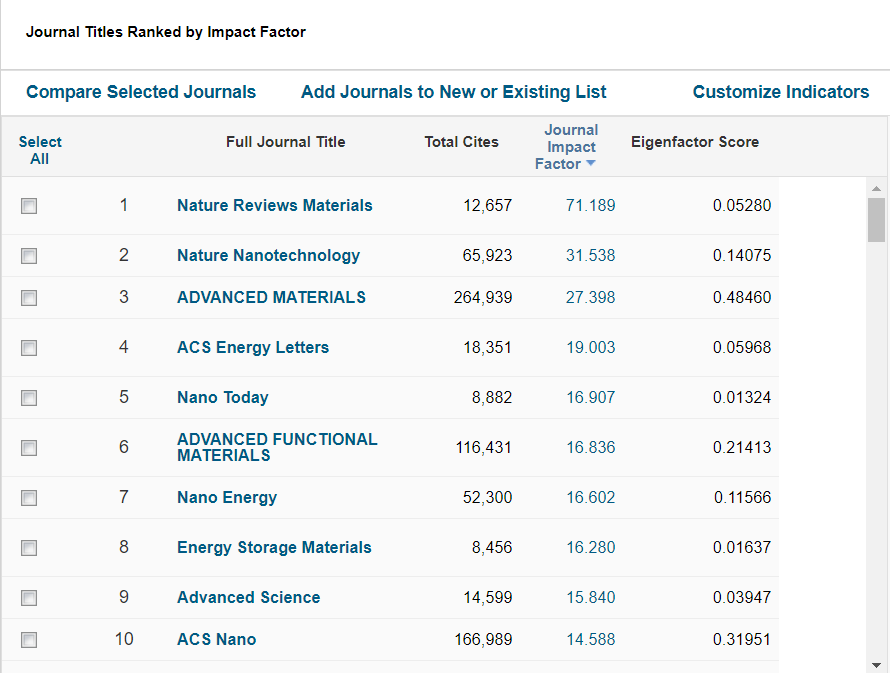This screenshot has height=673, width=890.
Task: Click total cites value 52,300
Action: 488,497
